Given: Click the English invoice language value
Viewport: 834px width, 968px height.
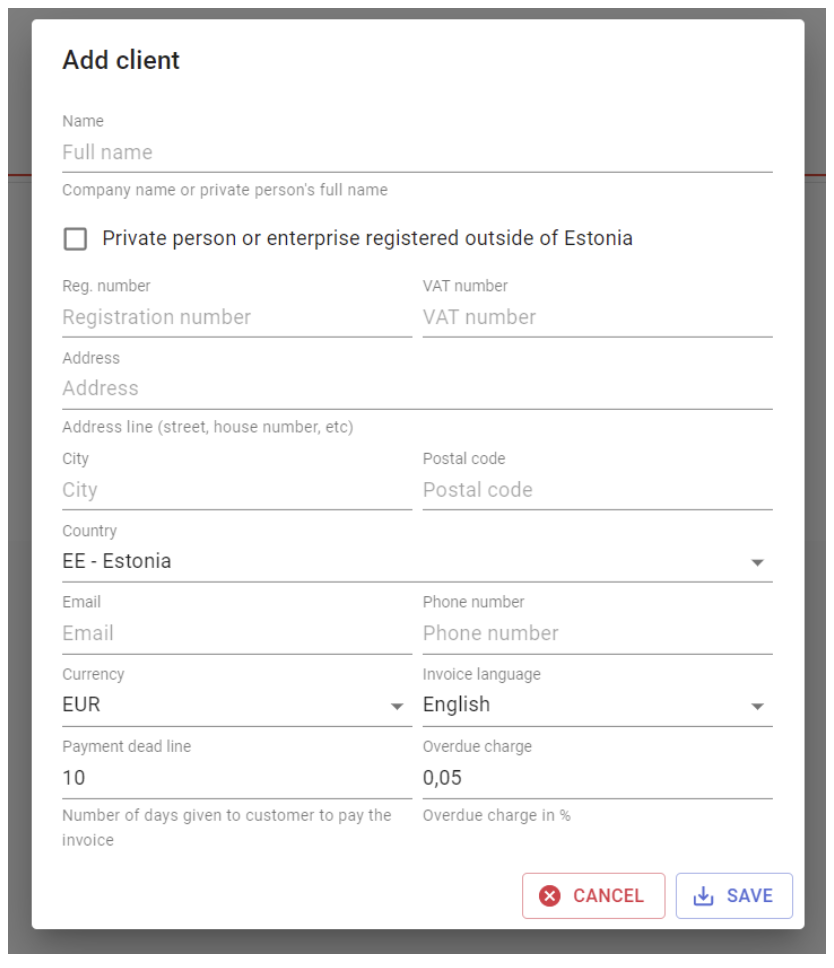Looking at the screenshot, I should coord(456,705).
